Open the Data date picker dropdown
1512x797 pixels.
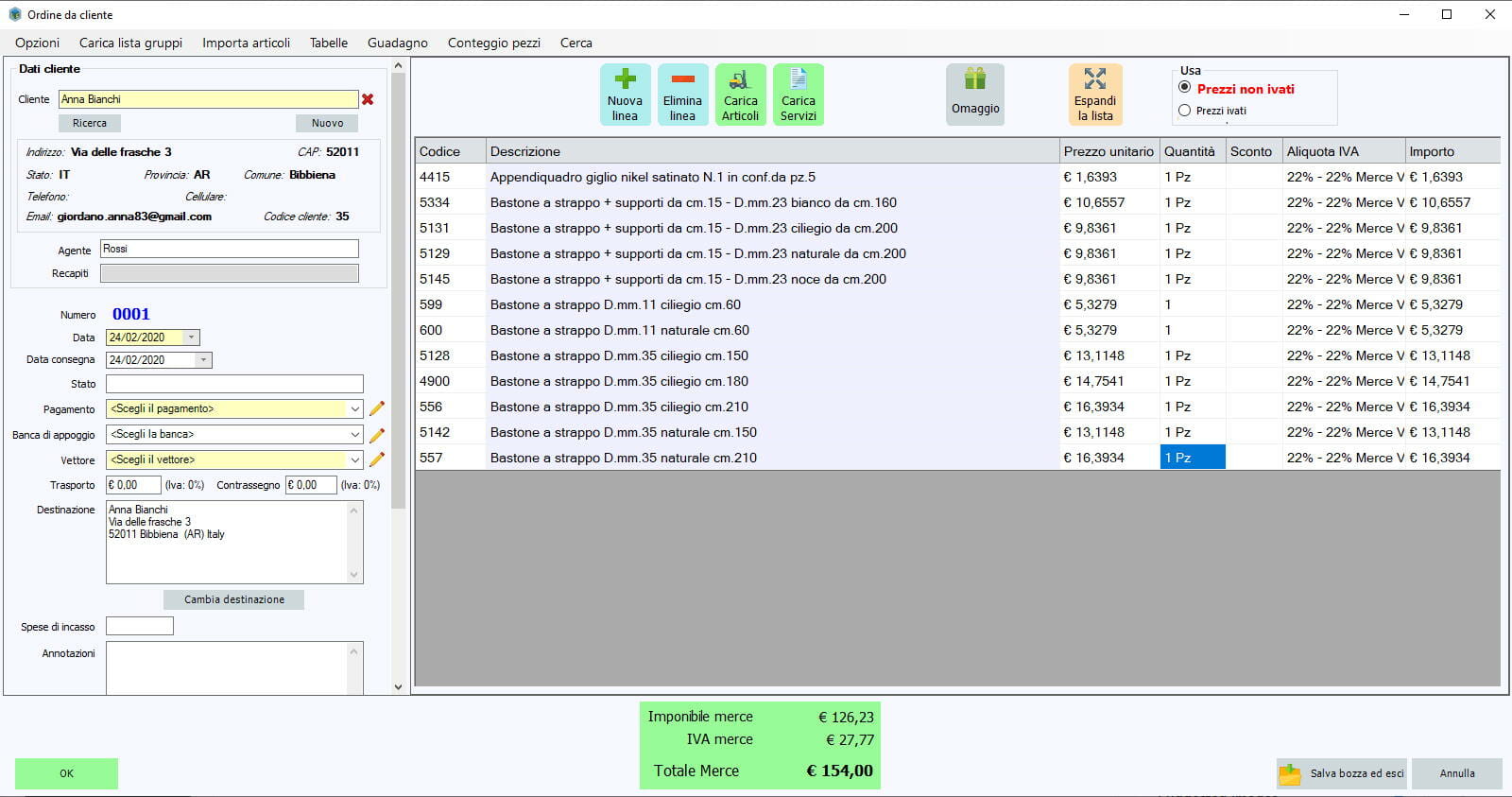pos(192,338)
